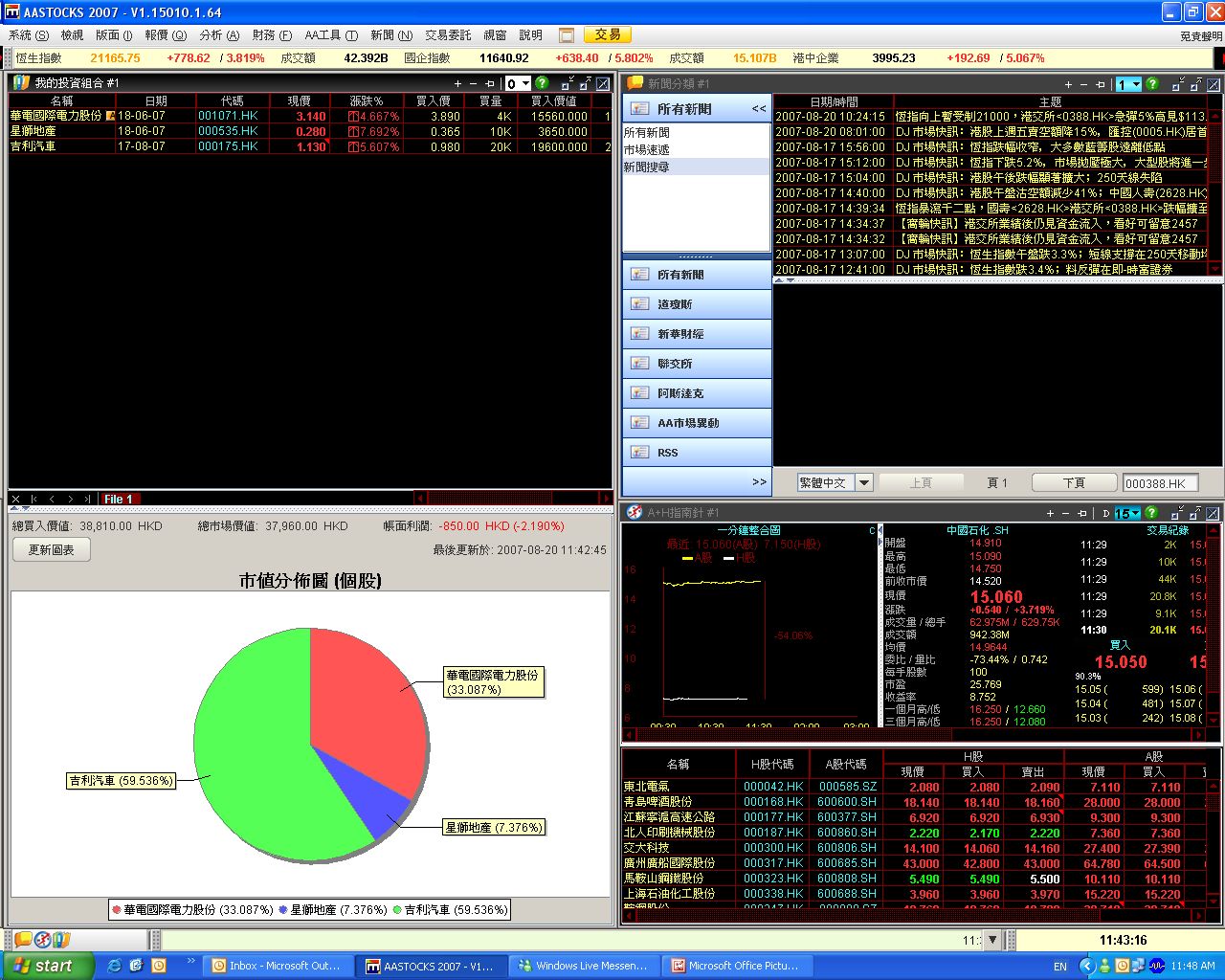
Task: Open the news panel number dropdown showing 1
Action: (x=1129, y=84)
